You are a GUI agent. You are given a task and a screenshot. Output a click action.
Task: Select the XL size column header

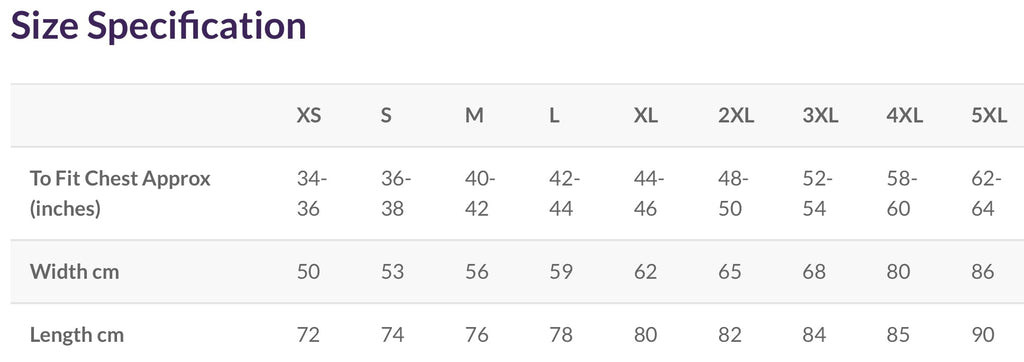pyautogui.click(x=646, y=116)
